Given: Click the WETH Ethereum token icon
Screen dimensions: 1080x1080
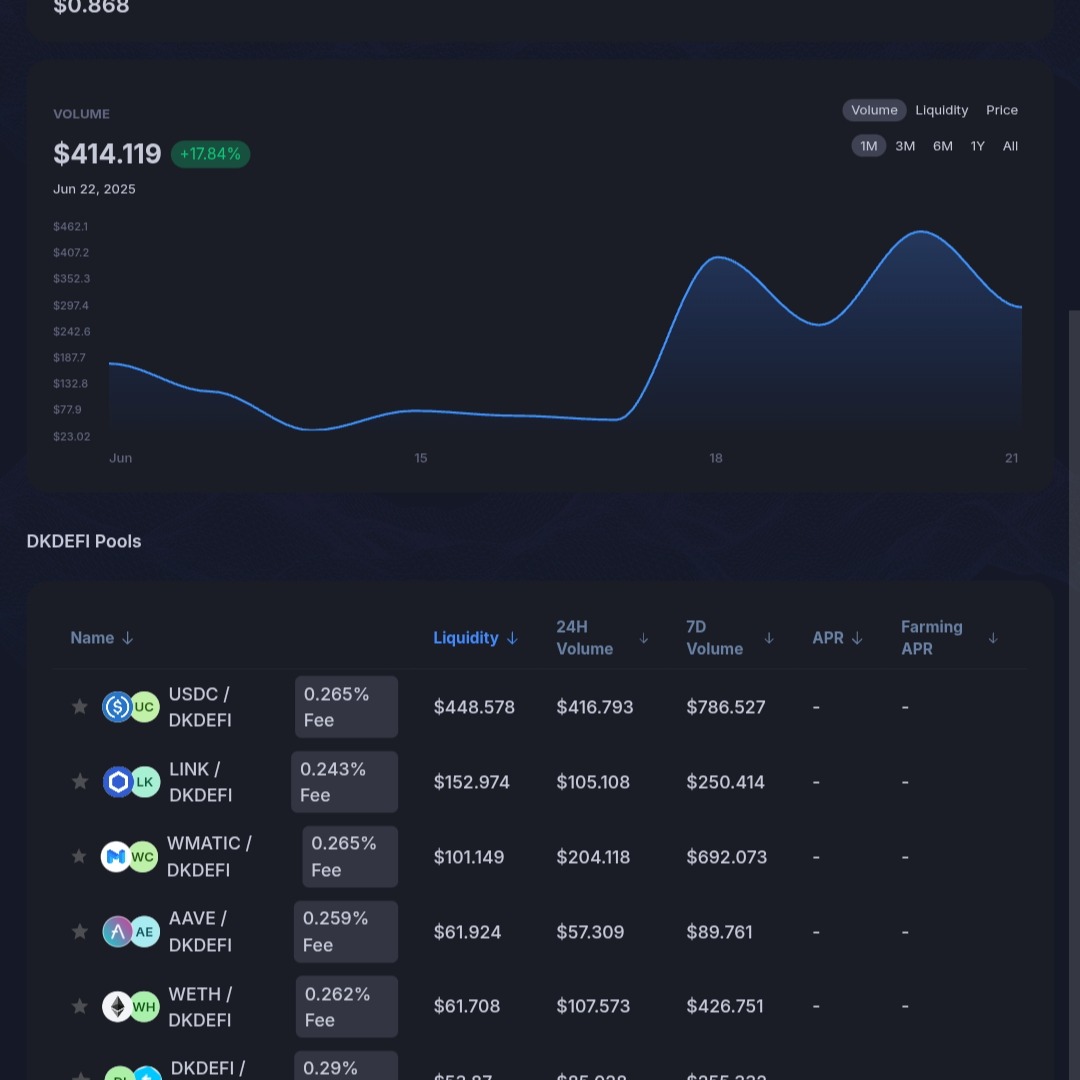Looking at the screenshot, I should click(117, 1006).
